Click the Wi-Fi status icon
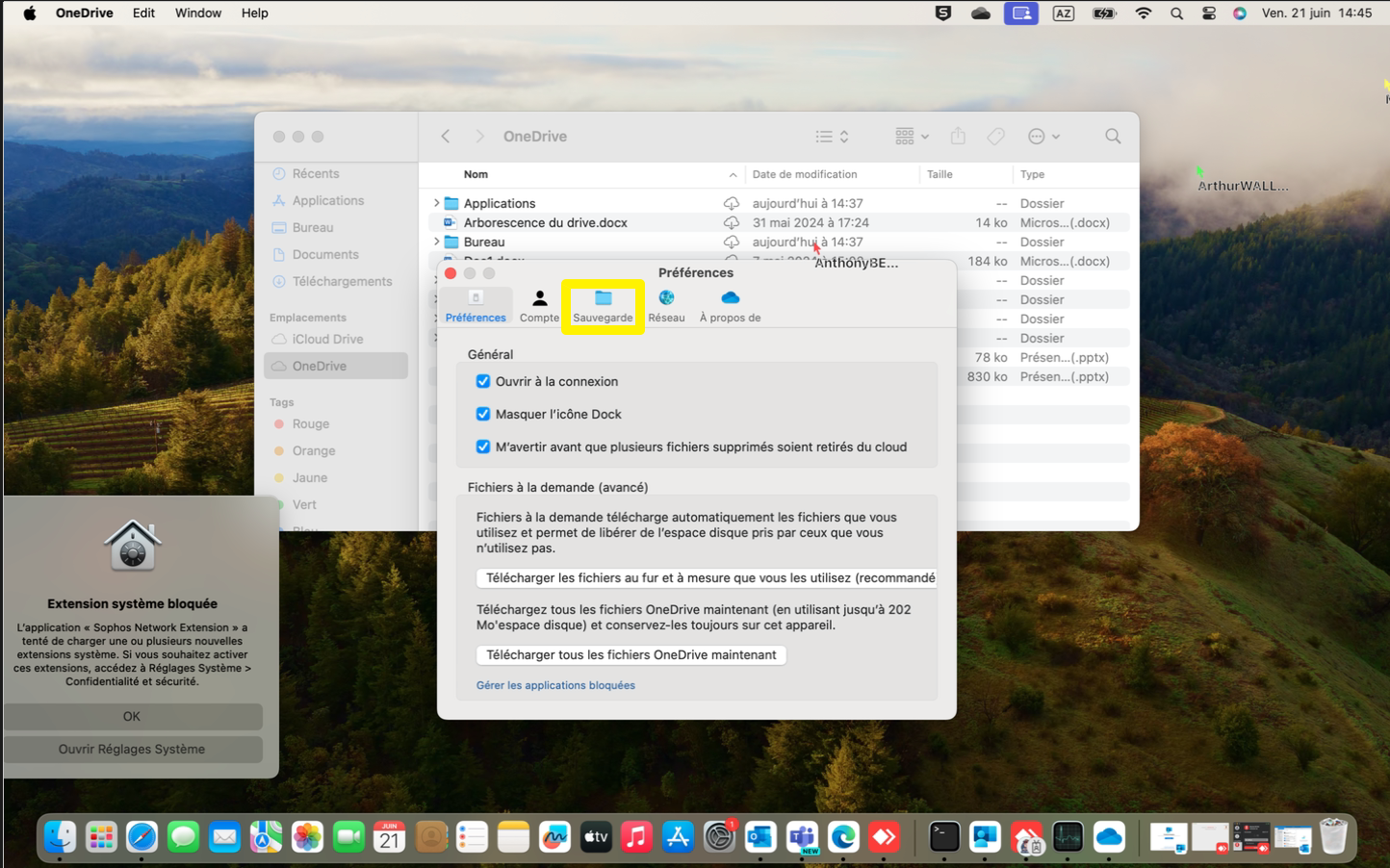The width and height of the screenshot is (1390, 868). point(1144,13)
